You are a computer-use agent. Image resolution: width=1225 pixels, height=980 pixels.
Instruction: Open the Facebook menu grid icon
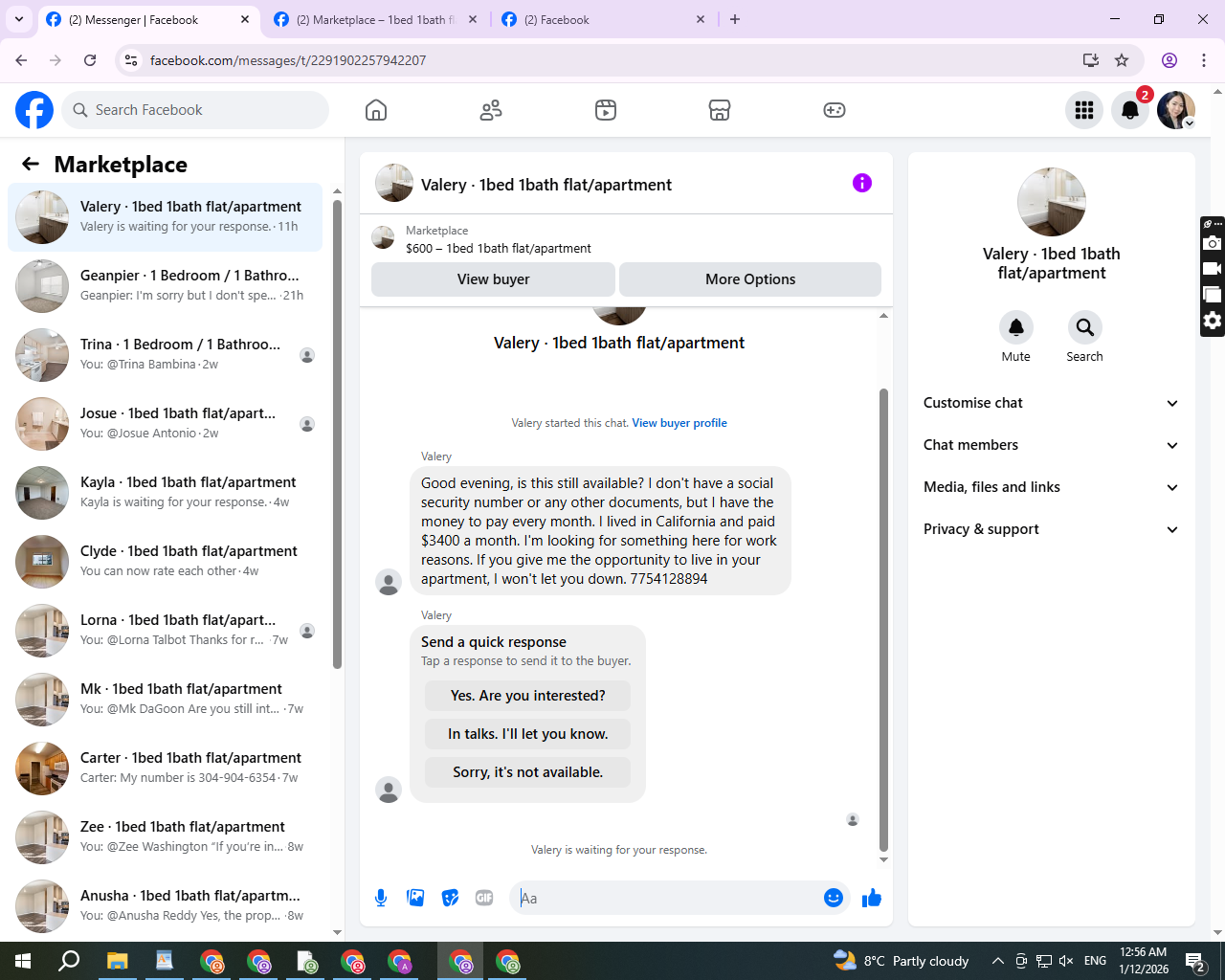tap(1084, 110)
